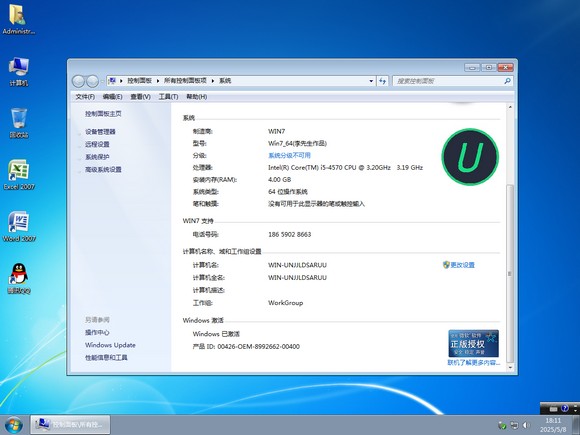Click the search magnifier icon
The width and height of the screenshot is (580, 435).
pyautogui.click(x=508, y=81)
